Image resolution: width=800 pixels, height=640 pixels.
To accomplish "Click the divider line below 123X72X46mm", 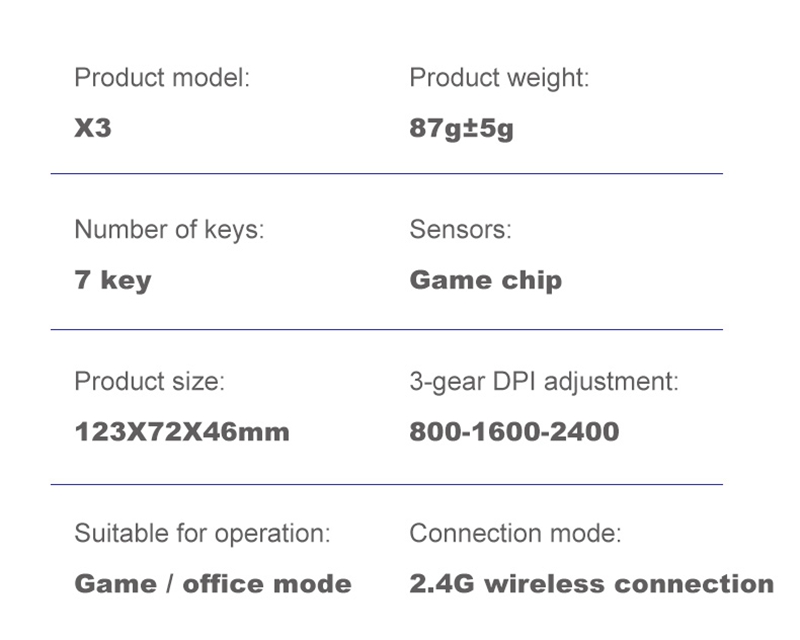I will pyautogui.click(x=387, y=484).
